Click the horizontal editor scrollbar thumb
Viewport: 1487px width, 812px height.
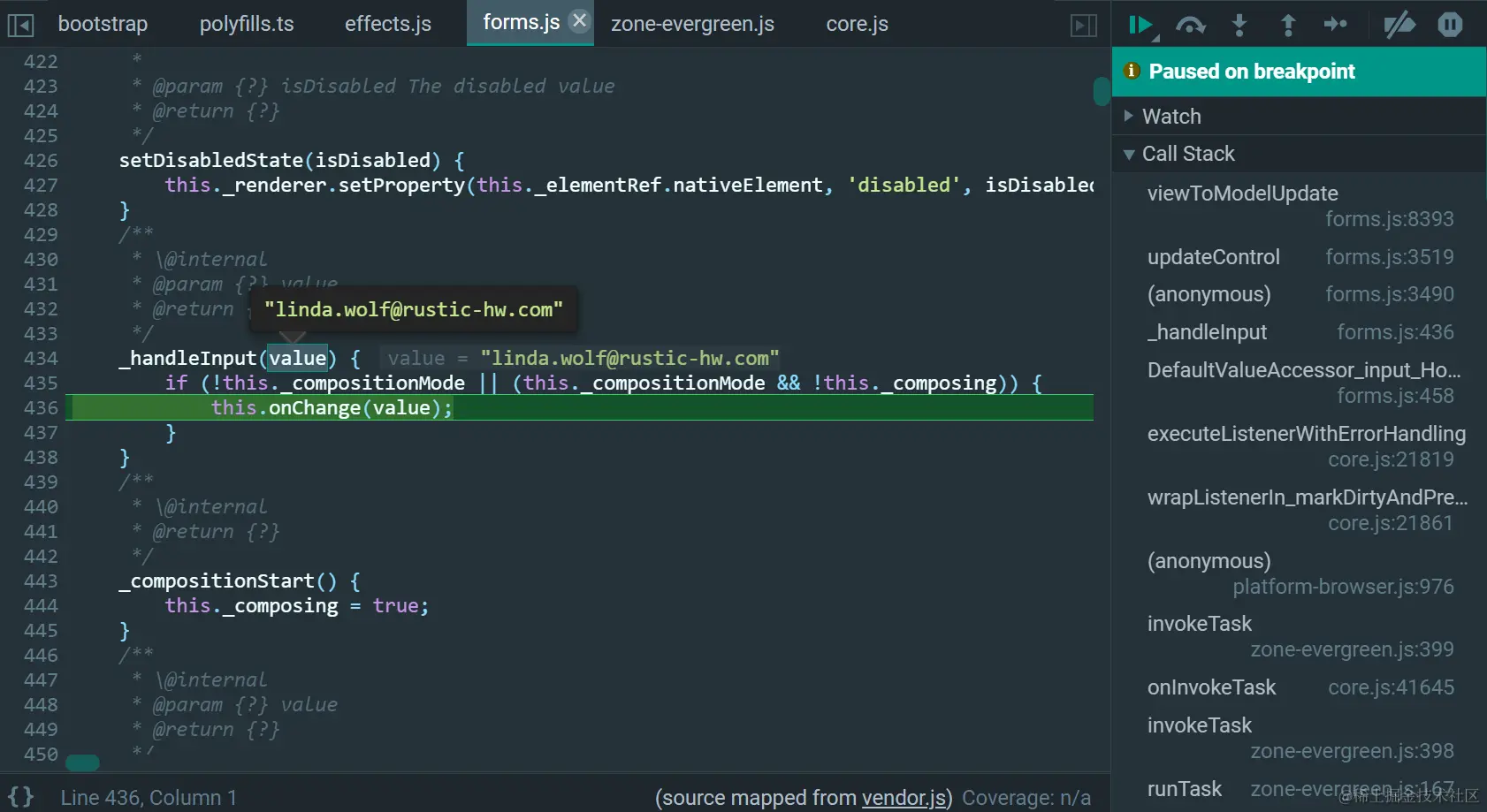point(82,763)
